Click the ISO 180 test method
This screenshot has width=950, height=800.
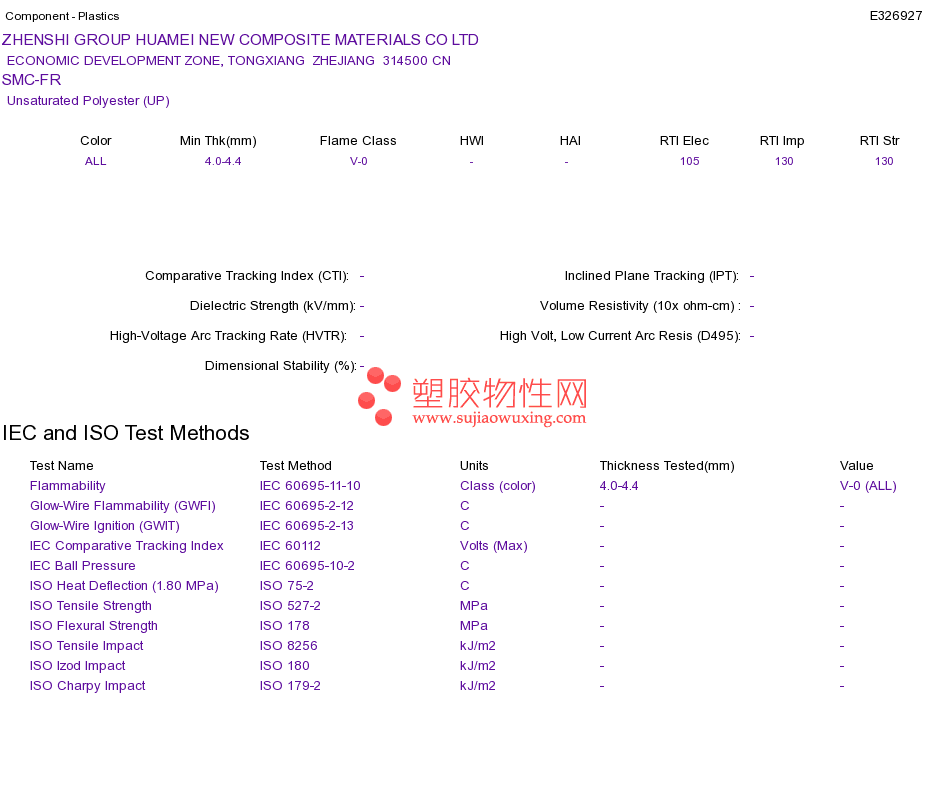click(285, 666)
